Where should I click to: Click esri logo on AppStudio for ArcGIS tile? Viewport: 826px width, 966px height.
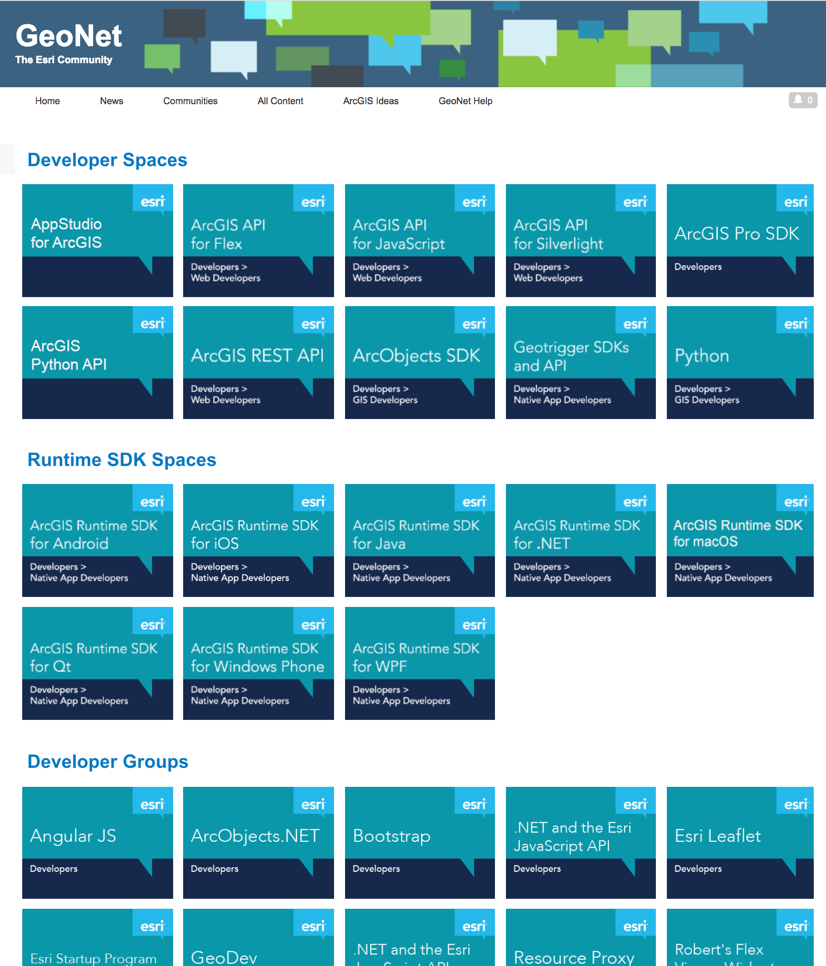[153, 201]
